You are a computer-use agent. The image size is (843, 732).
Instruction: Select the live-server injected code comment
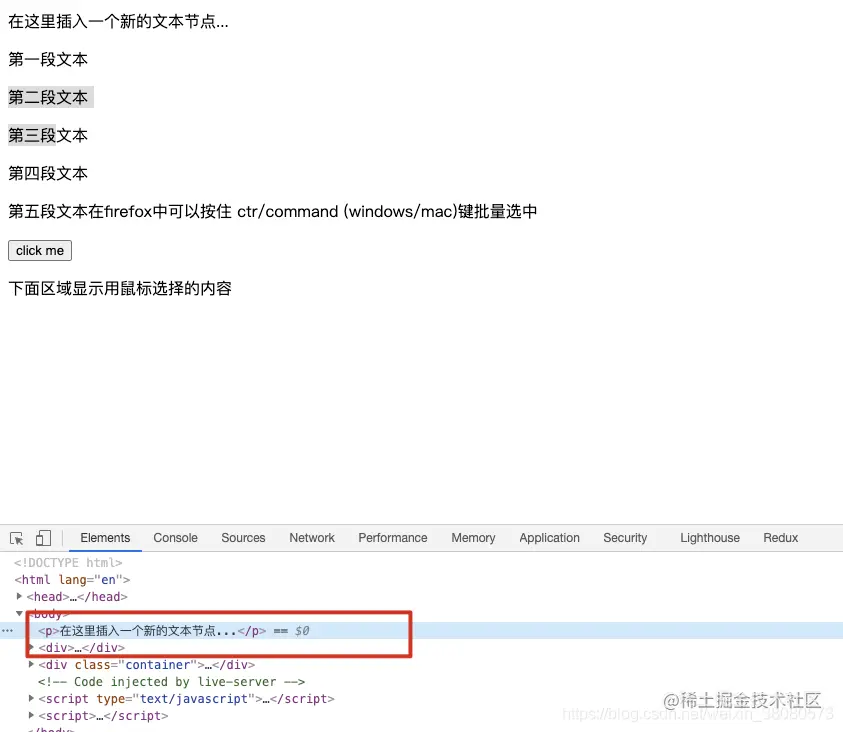pos(171,681)
